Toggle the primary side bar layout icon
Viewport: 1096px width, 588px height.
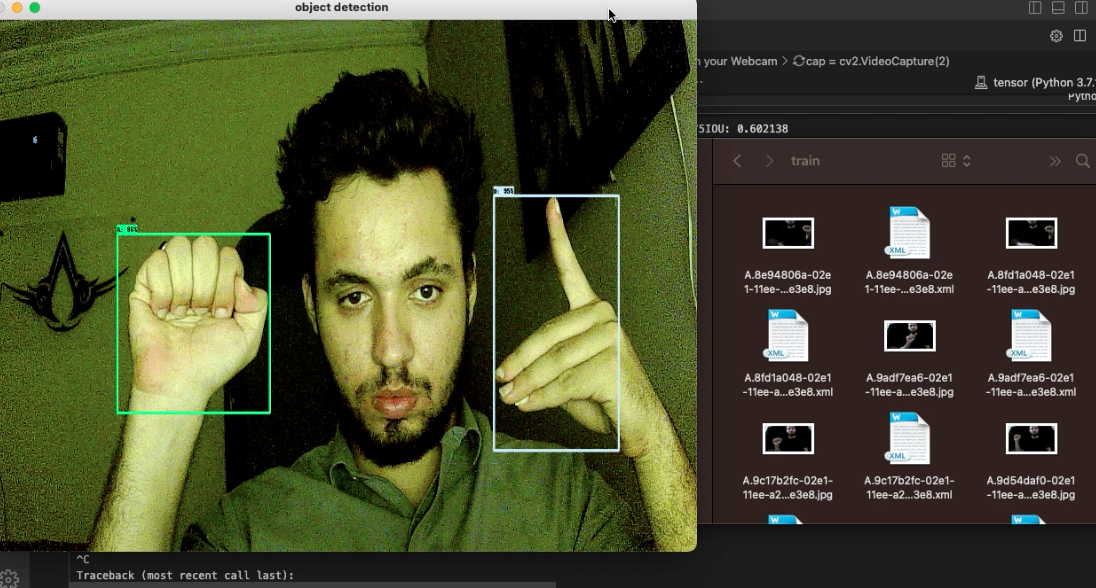coord(1035,8)
